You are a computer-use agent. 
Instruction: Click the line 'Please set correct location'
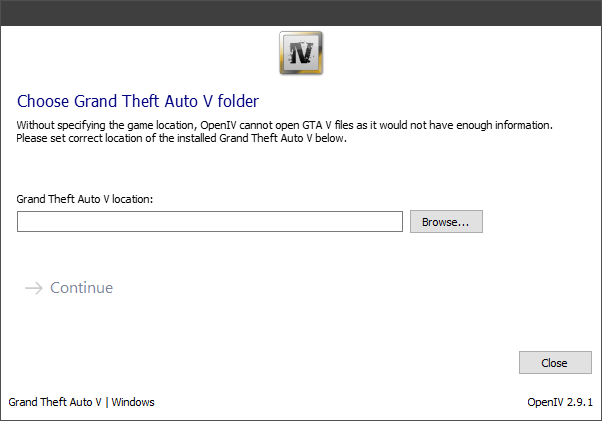pyautogui.click(x=181, y=138)
